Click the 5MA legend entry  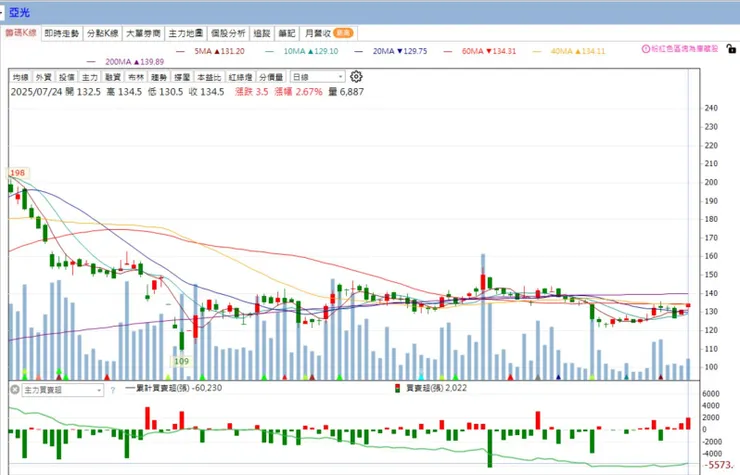[210, 51]
